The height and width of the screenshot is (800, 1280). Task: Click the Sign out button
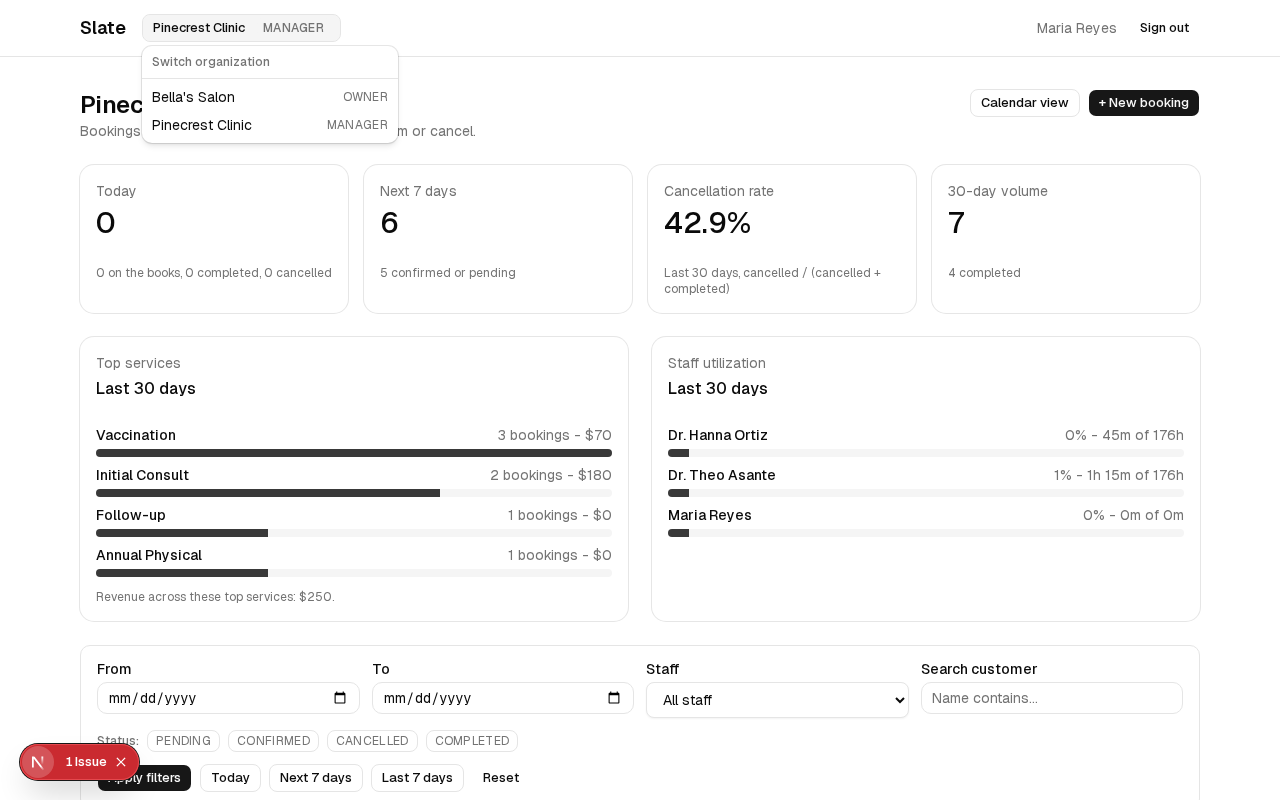click(1164, 28)
